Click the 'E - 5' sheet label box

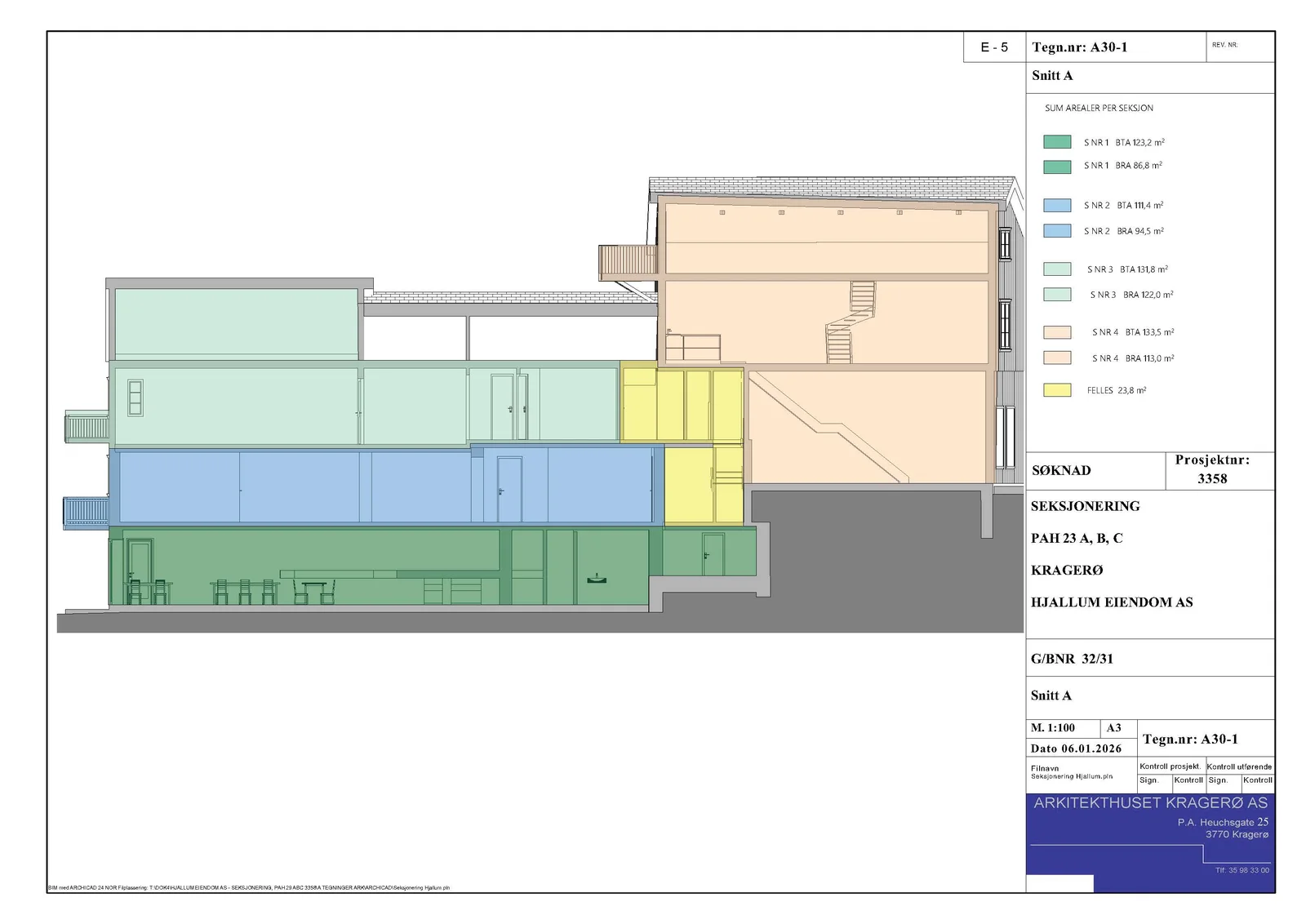[x=994, y=47]
